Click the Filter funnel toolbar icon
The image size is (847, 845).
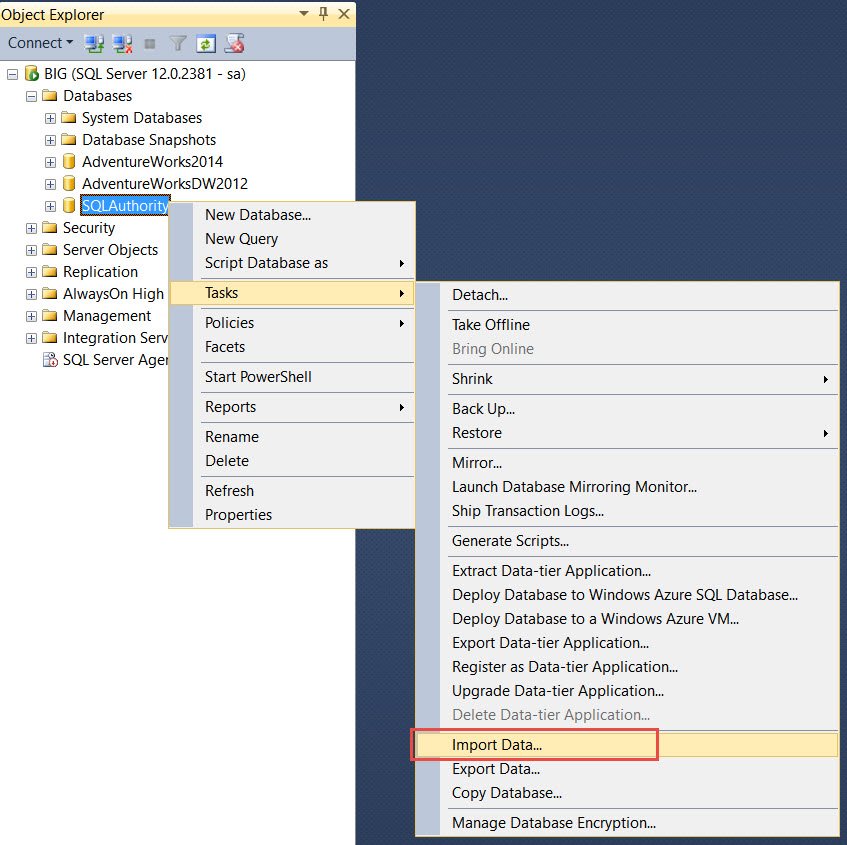[178, 43]
